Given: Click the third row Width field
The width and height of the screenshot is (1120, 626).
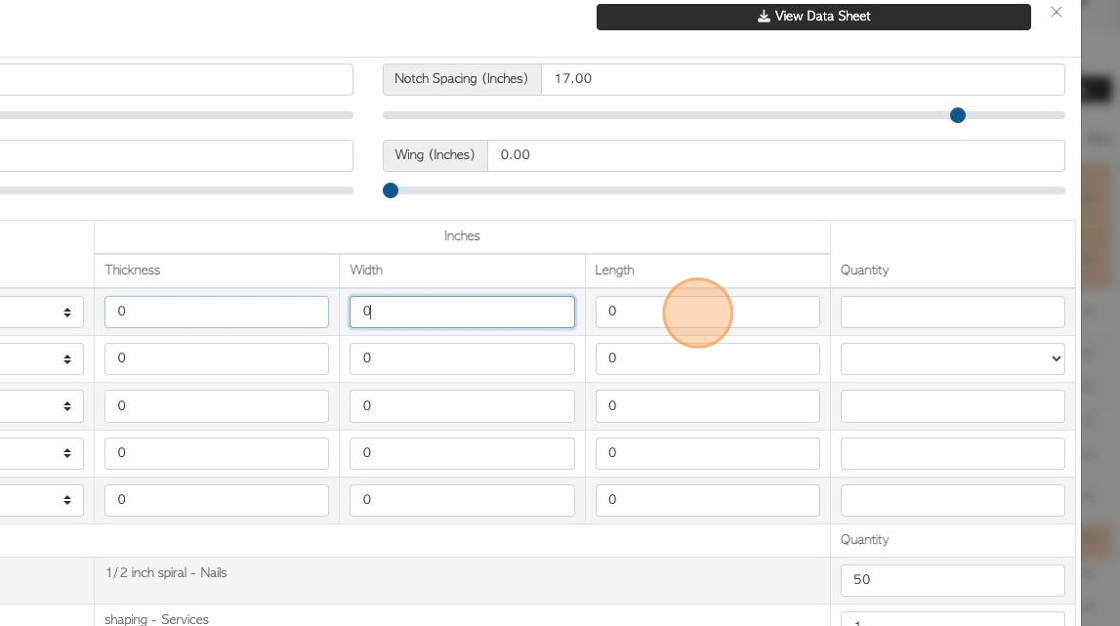Looking at the screenshot, I should pos(462,407).
